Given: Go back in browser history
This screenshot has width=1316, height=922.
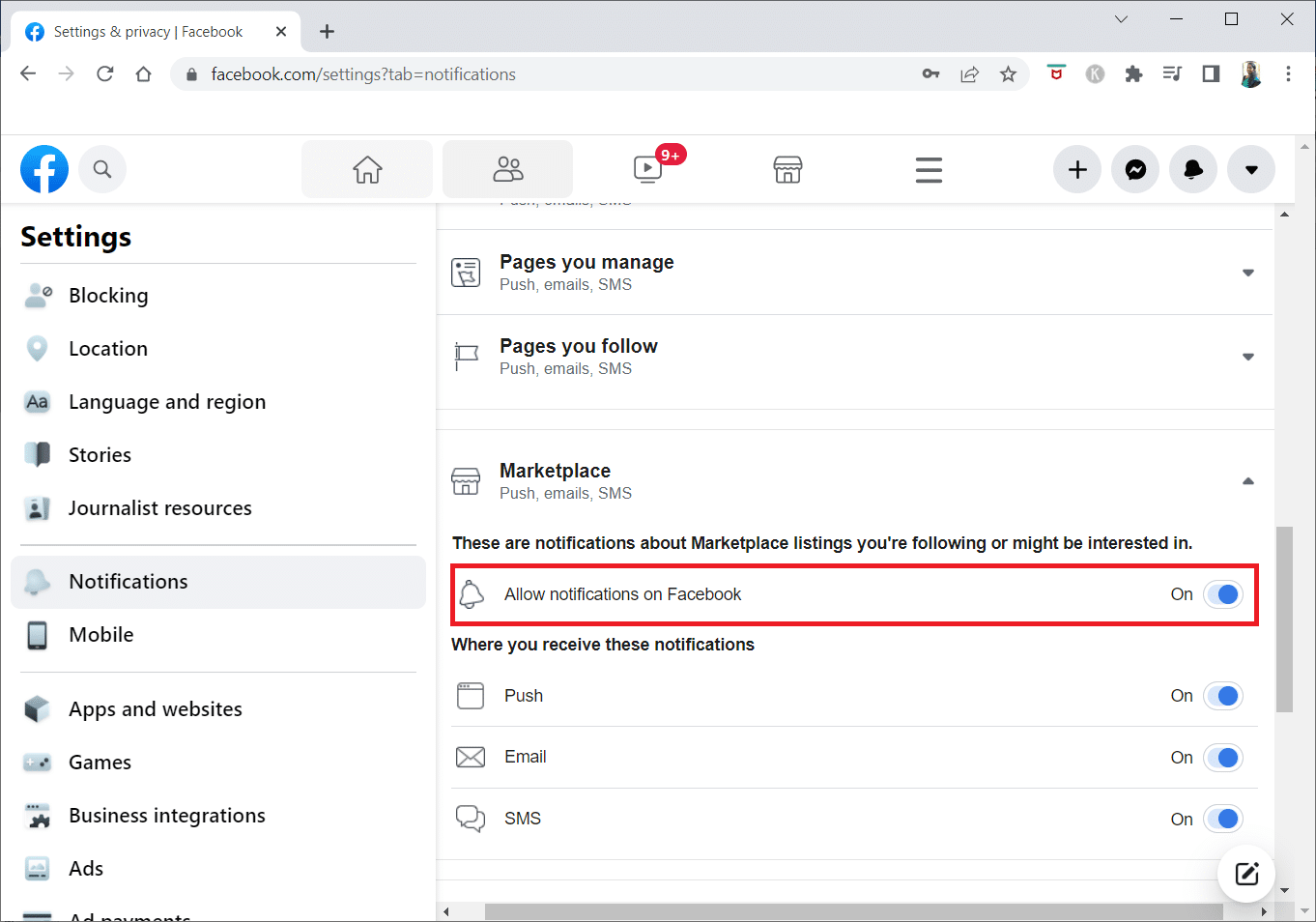Looking at the screenshot, I should pyautogui.click(x=28, y=74).
